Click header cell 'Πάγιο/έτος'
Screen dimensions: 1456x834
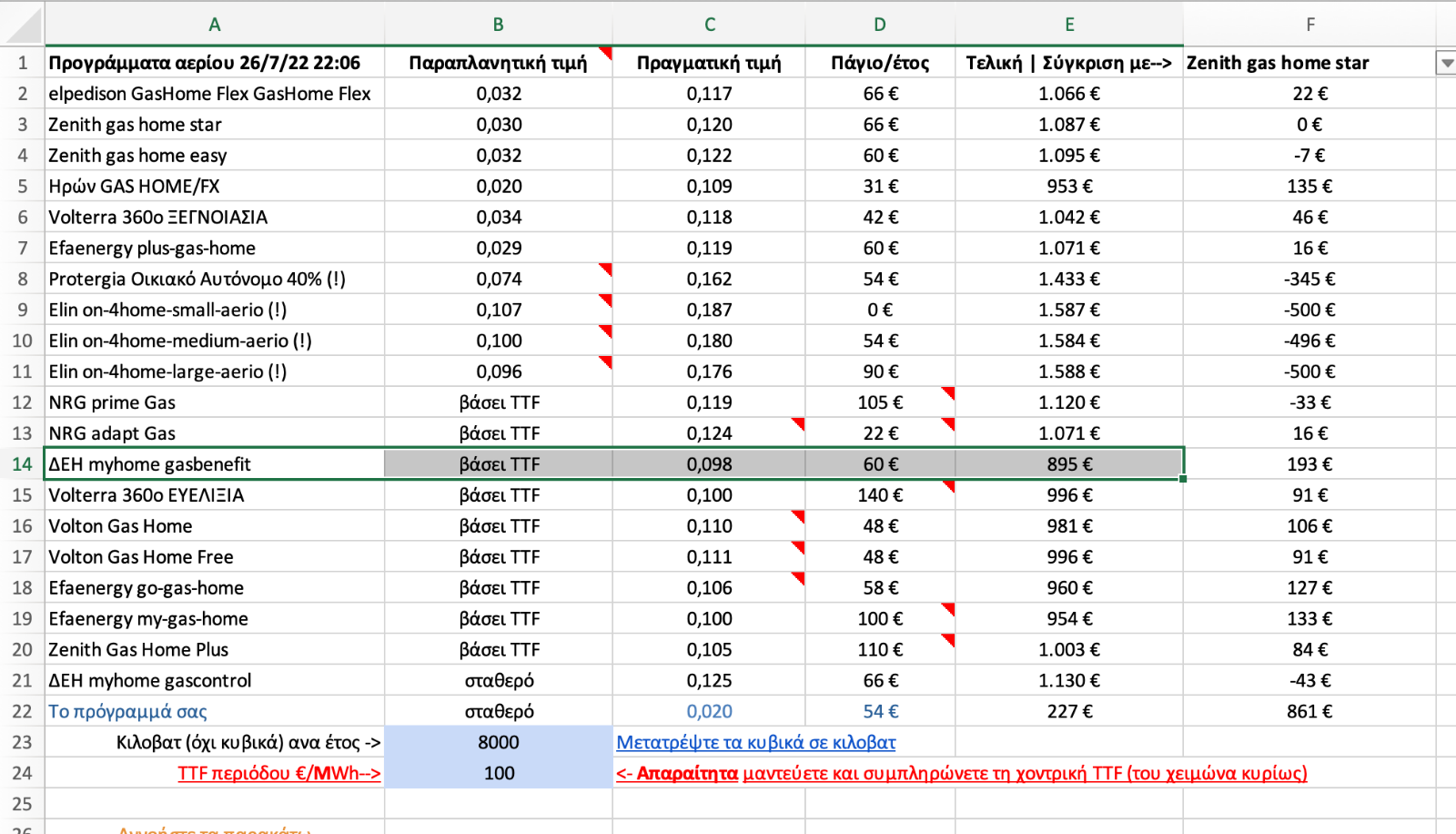pos(880,63)
